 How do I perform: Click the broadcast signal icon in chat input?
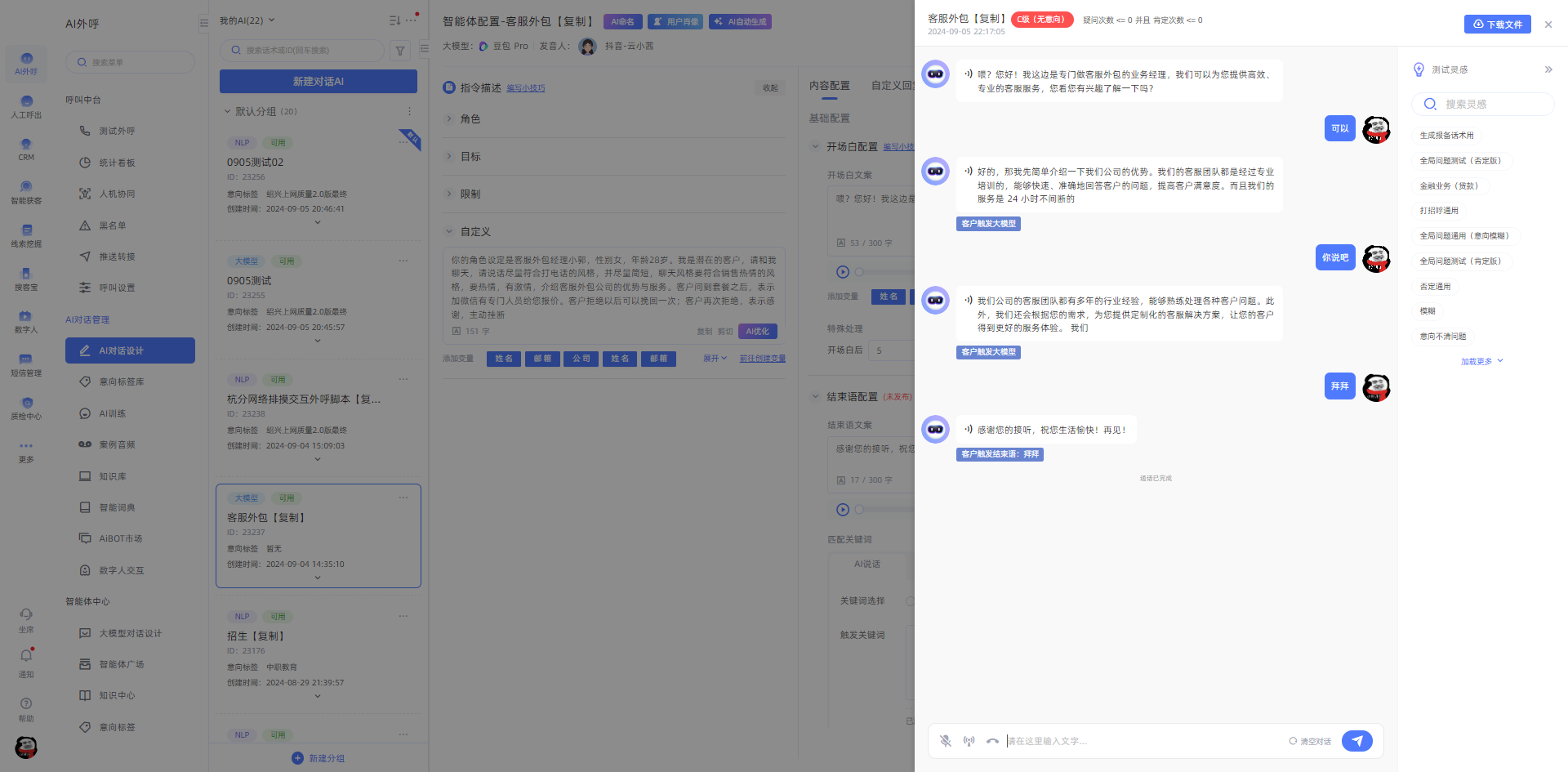969,741
